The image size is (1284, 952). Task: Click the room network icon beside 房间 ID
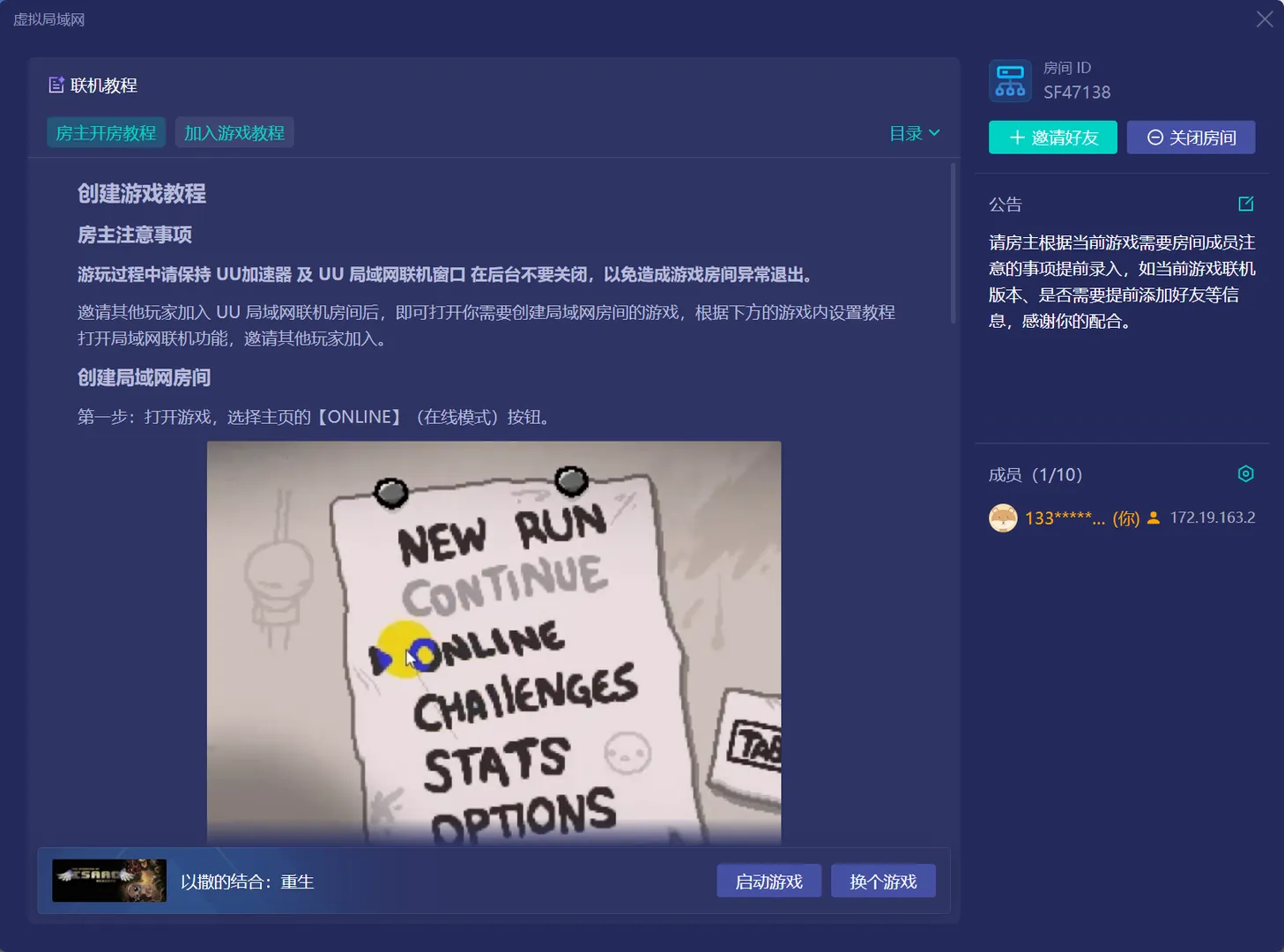1010,81
